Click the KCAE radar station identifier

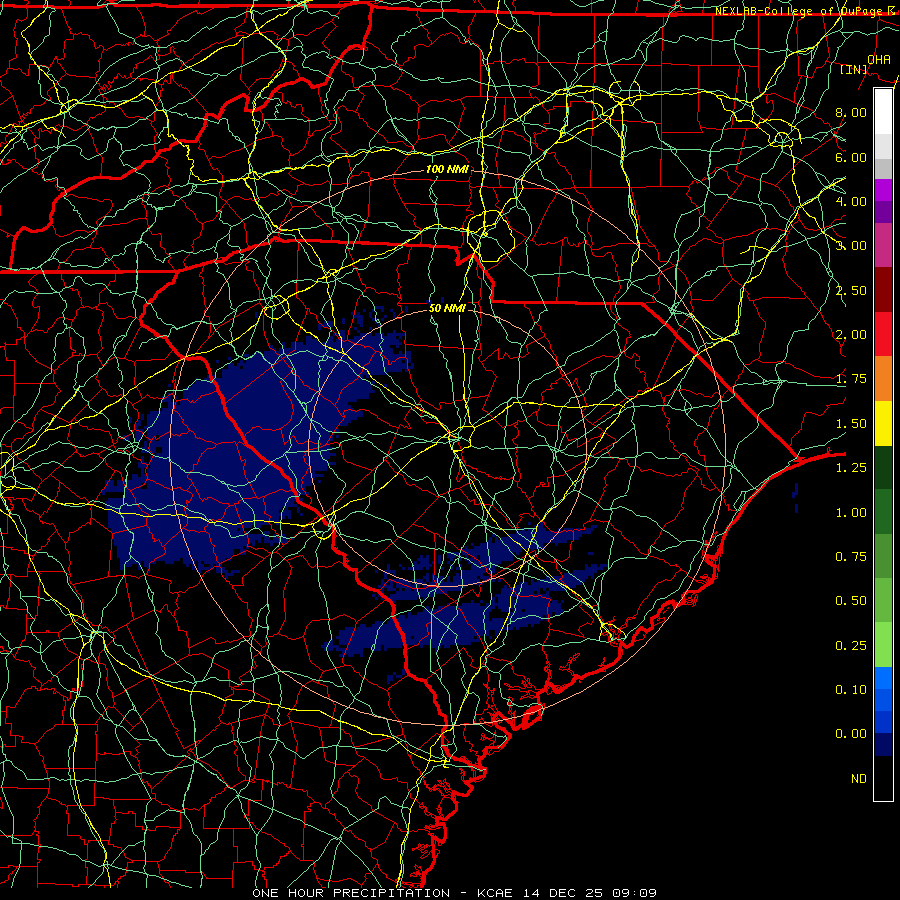coord(495,893)
